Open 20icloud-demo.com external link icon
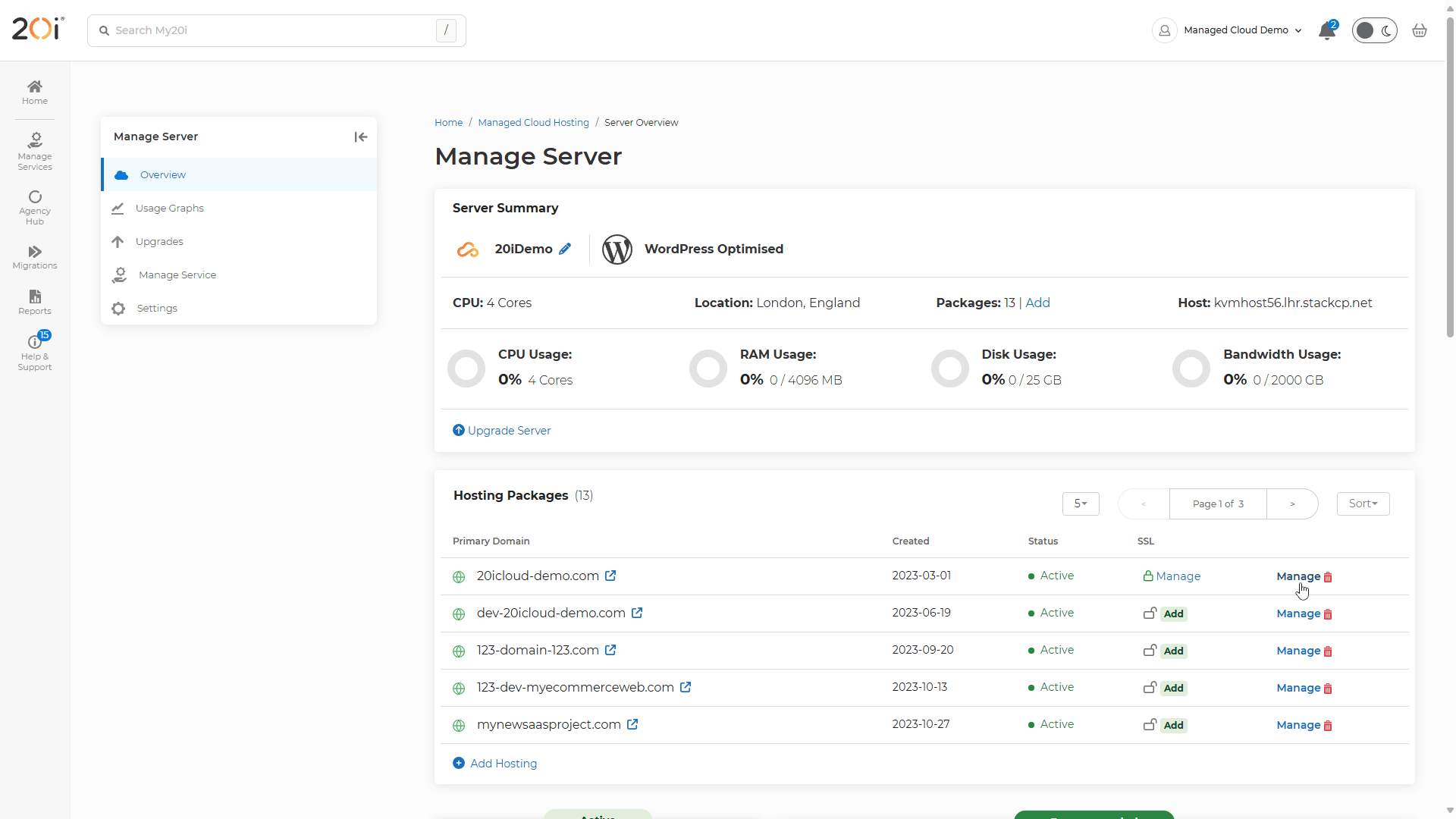This screenshot has width=1456, height=819. (x=610, y=576)
